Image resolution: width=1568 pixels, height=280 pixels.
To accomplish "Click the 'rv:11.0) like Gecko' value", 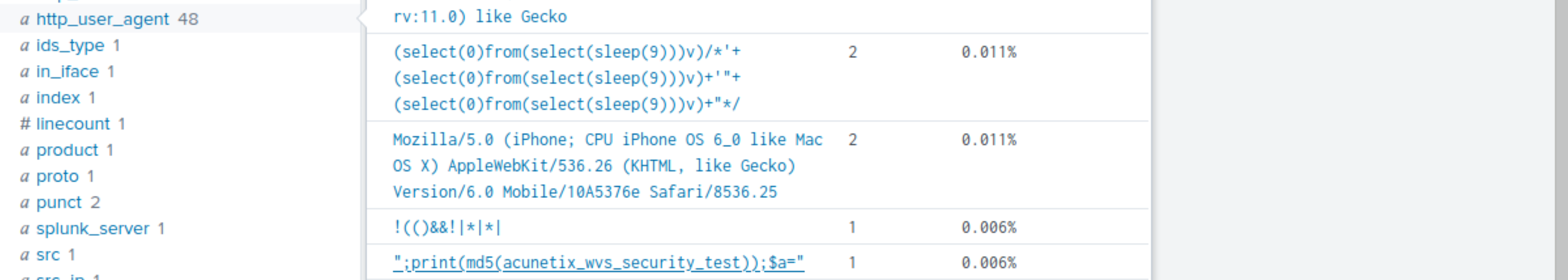I will (480, 17).
